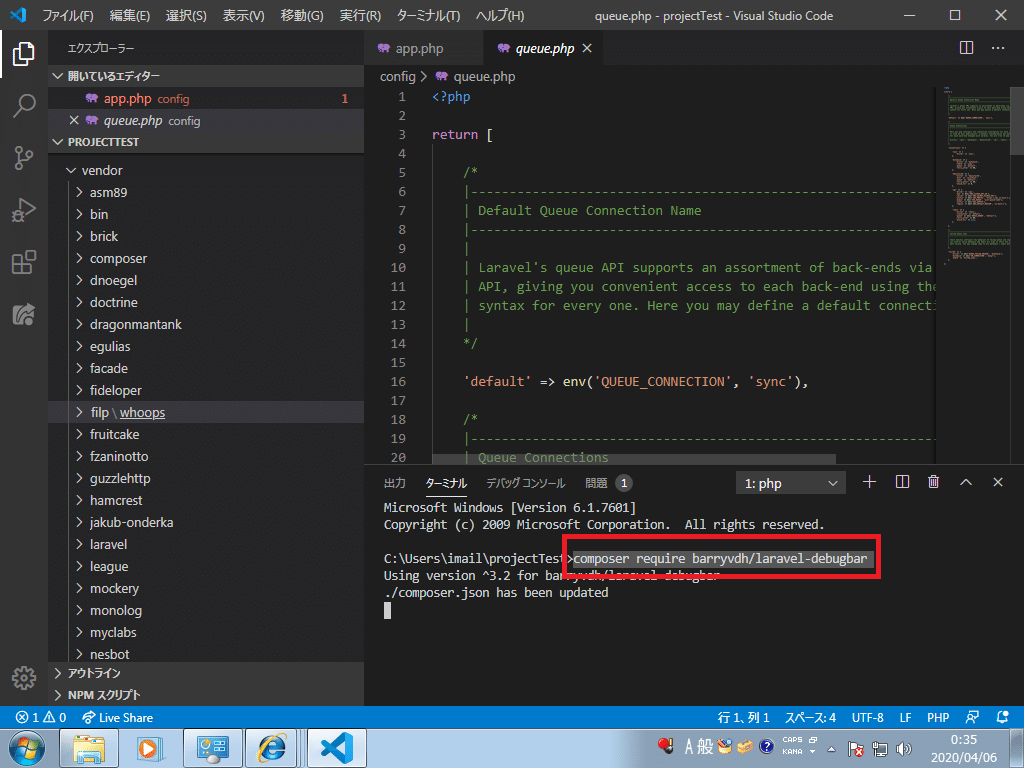Open the Explorer view in activity bar

(x=24, y=54)
